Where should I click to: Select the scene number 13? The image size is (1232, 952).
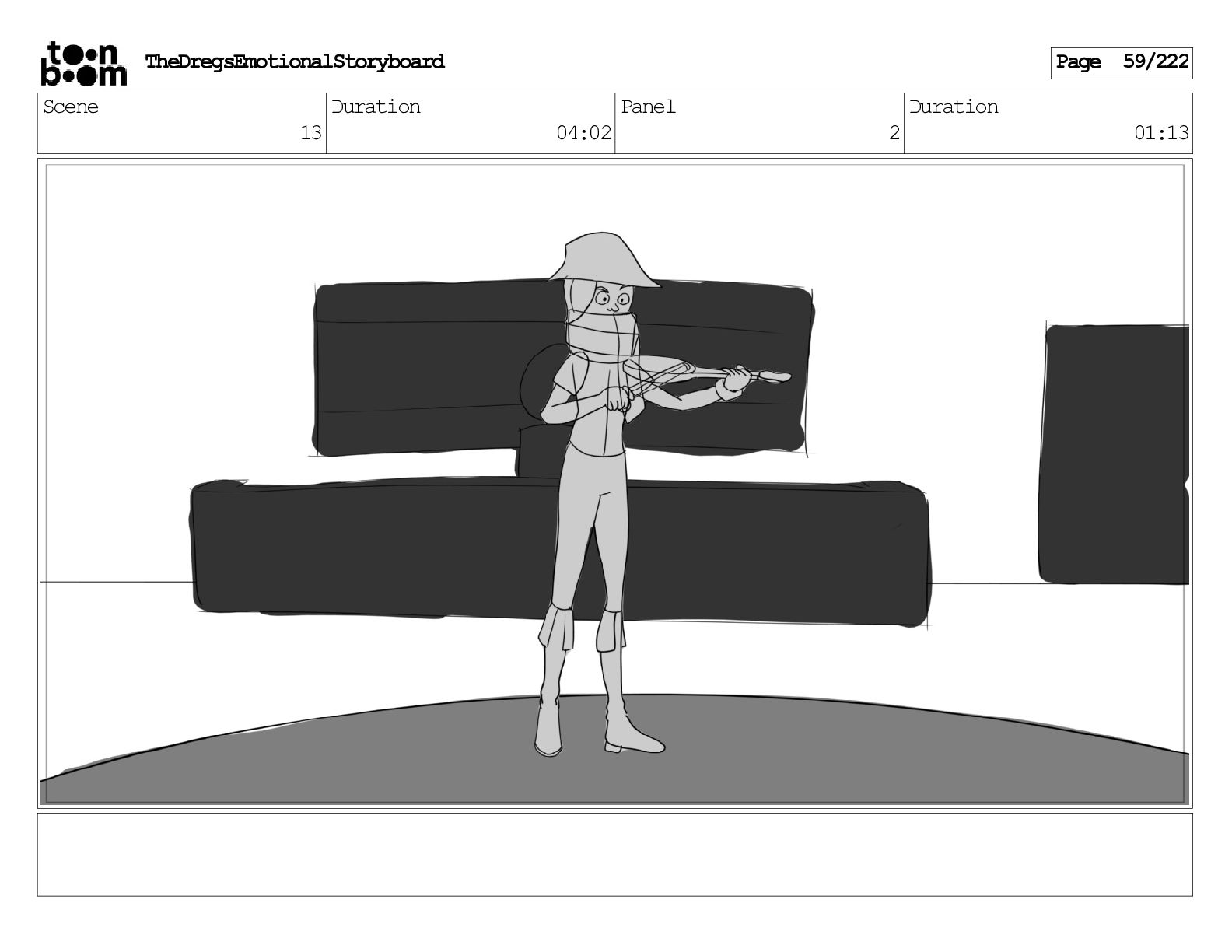coord(311,133)
